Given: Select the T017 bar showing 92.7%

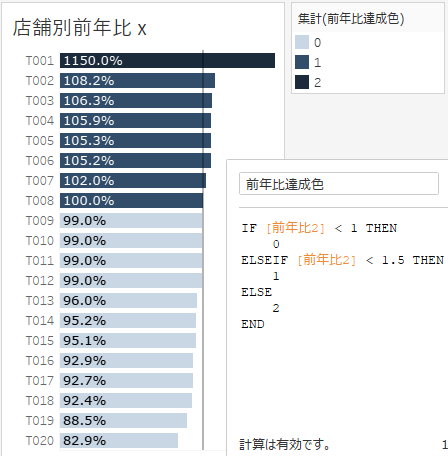Looking at the screenshot, I should 126,381.
